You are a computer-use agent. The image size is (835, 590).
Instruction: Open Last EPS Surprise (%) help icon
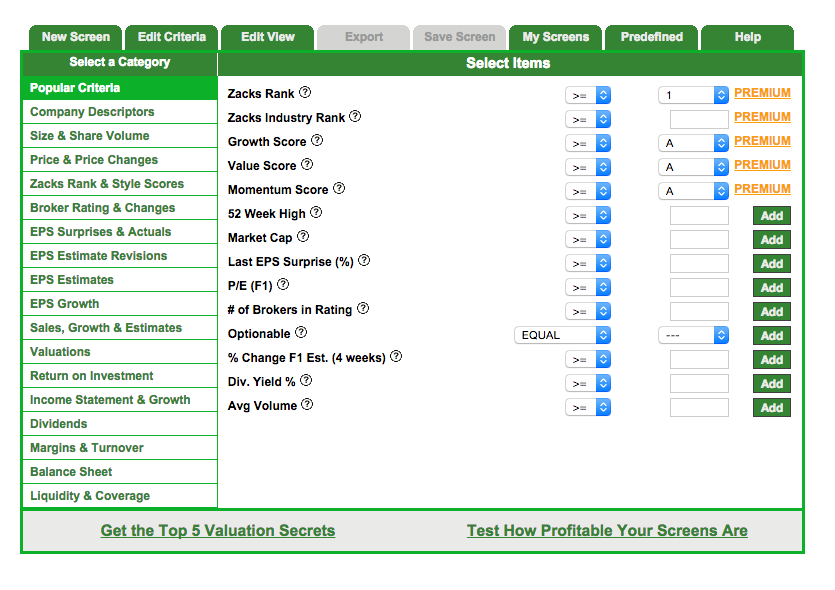364,260
